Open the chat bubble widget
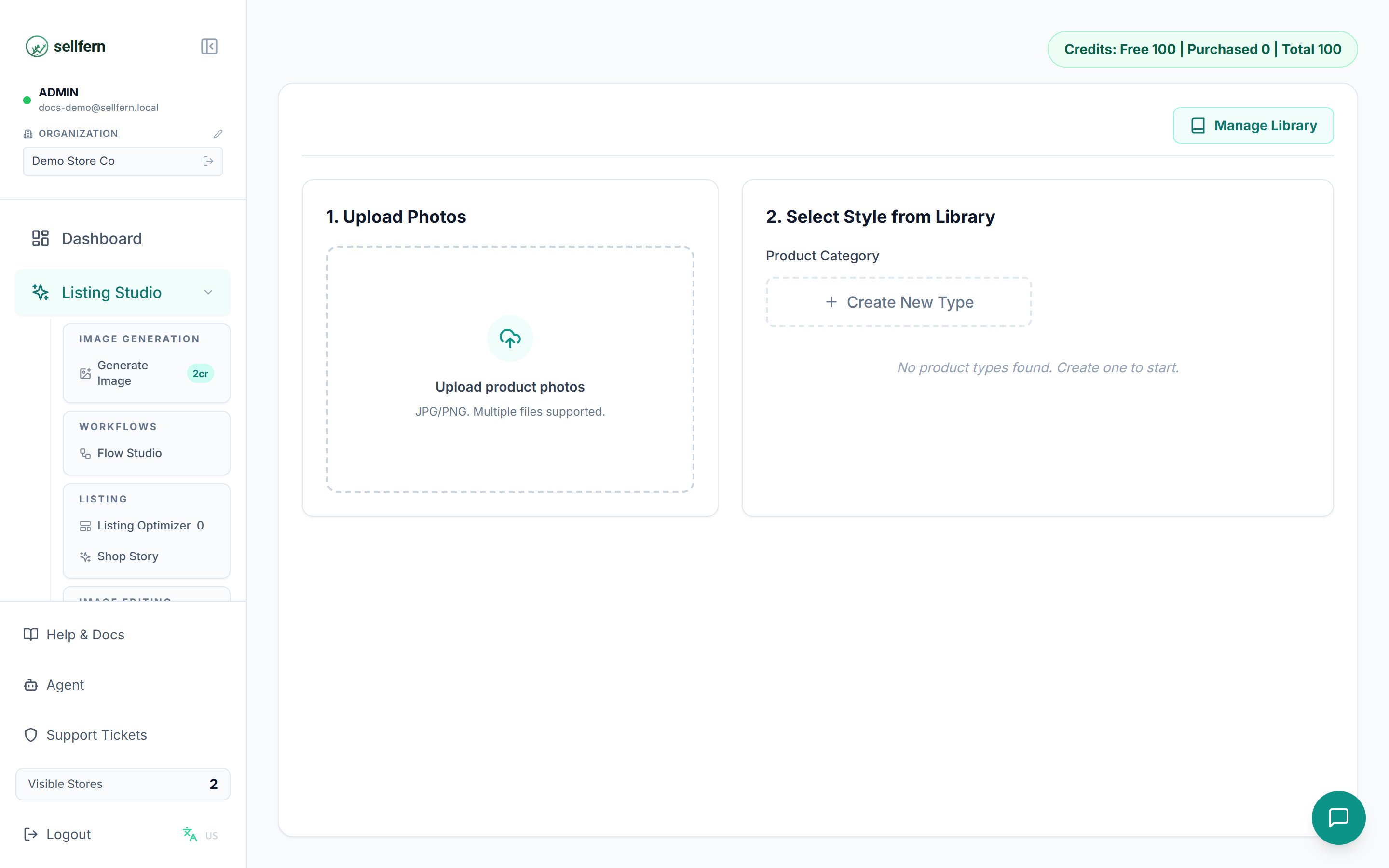This screenshot has width=1389, height=868. pos(1338,817)
